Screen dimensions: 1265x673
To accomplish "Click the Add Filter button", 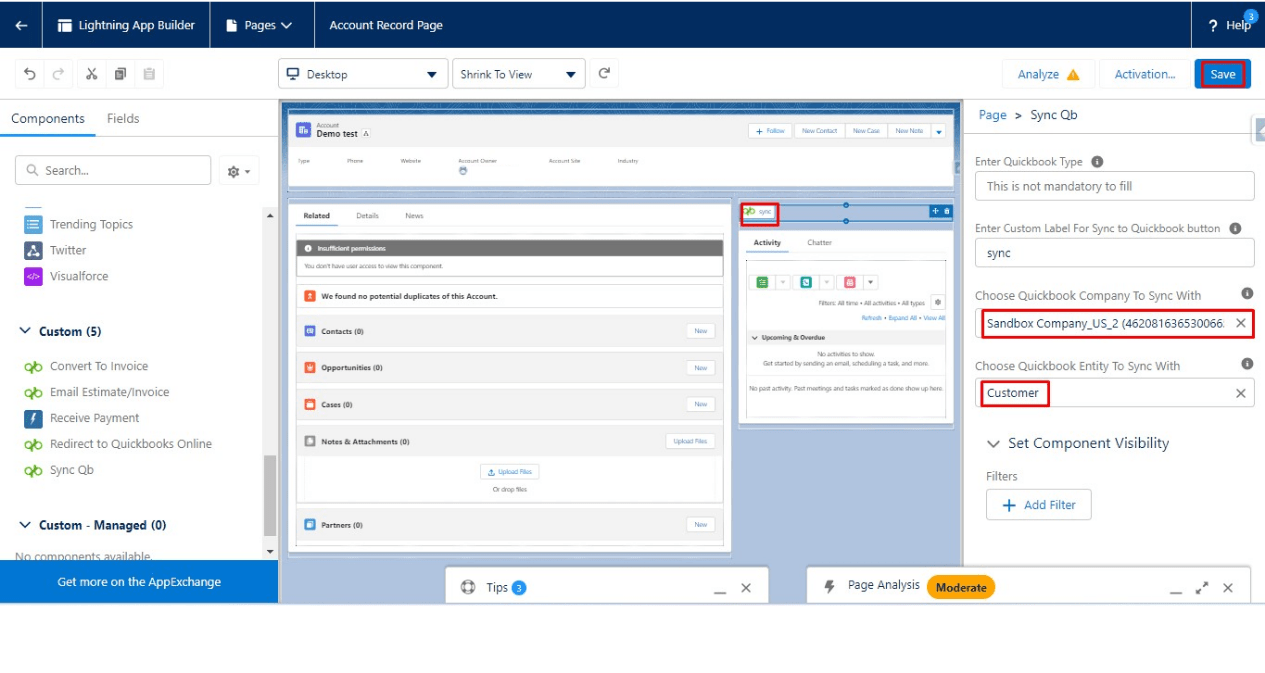I will coord(1038,505).
